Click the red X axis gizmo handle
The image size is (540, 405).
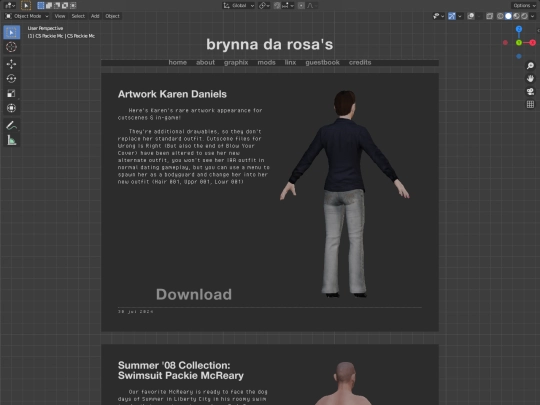click(x=532, y=43)
